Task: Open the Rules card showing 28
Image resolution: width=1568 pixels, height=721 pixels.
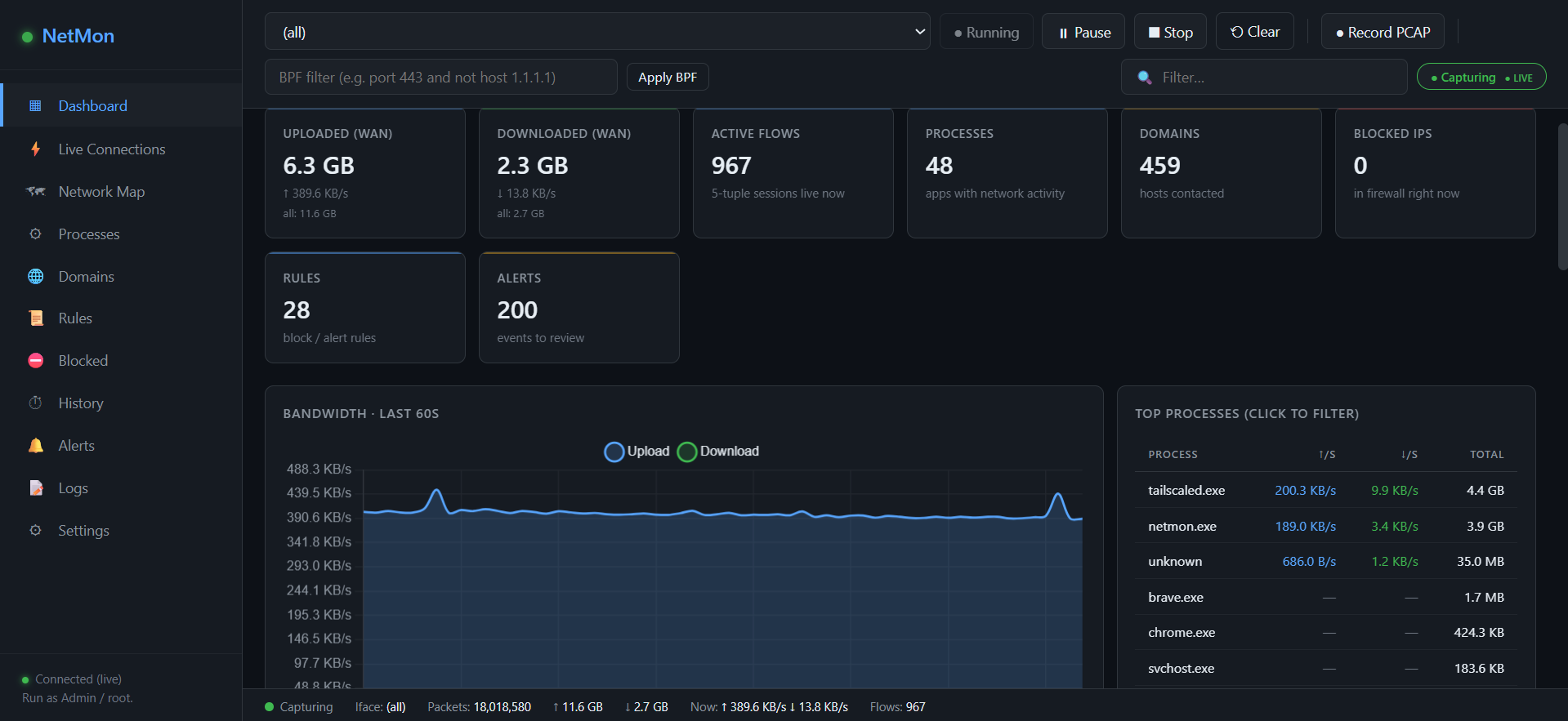Action: coord(365,308)
